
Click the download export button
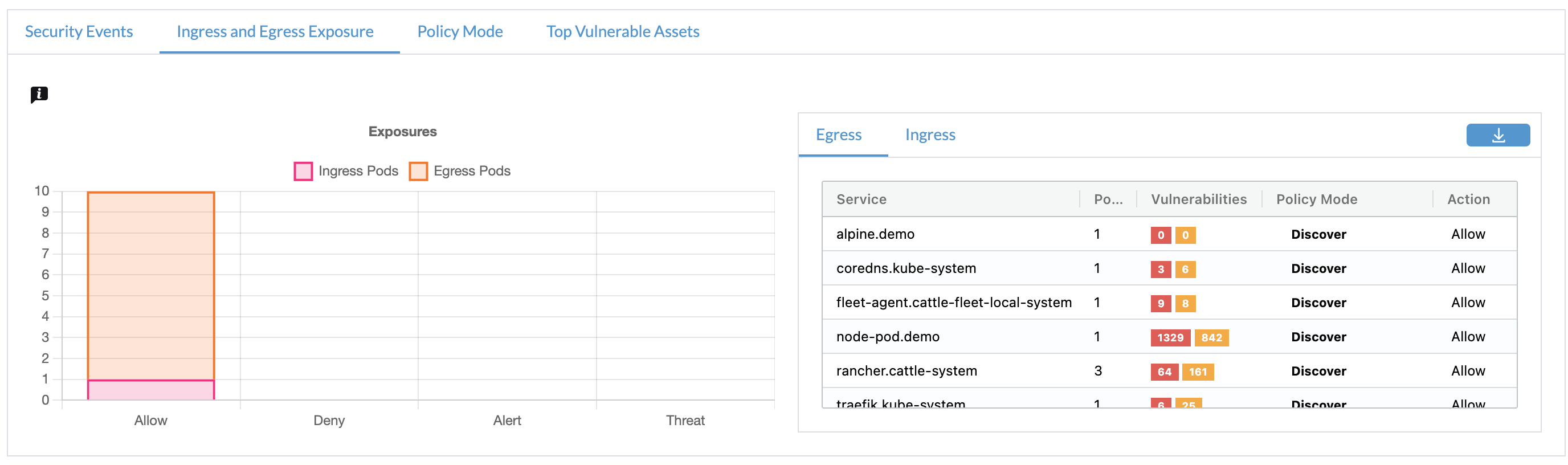pyautogui.click(x=1497, y=135)
